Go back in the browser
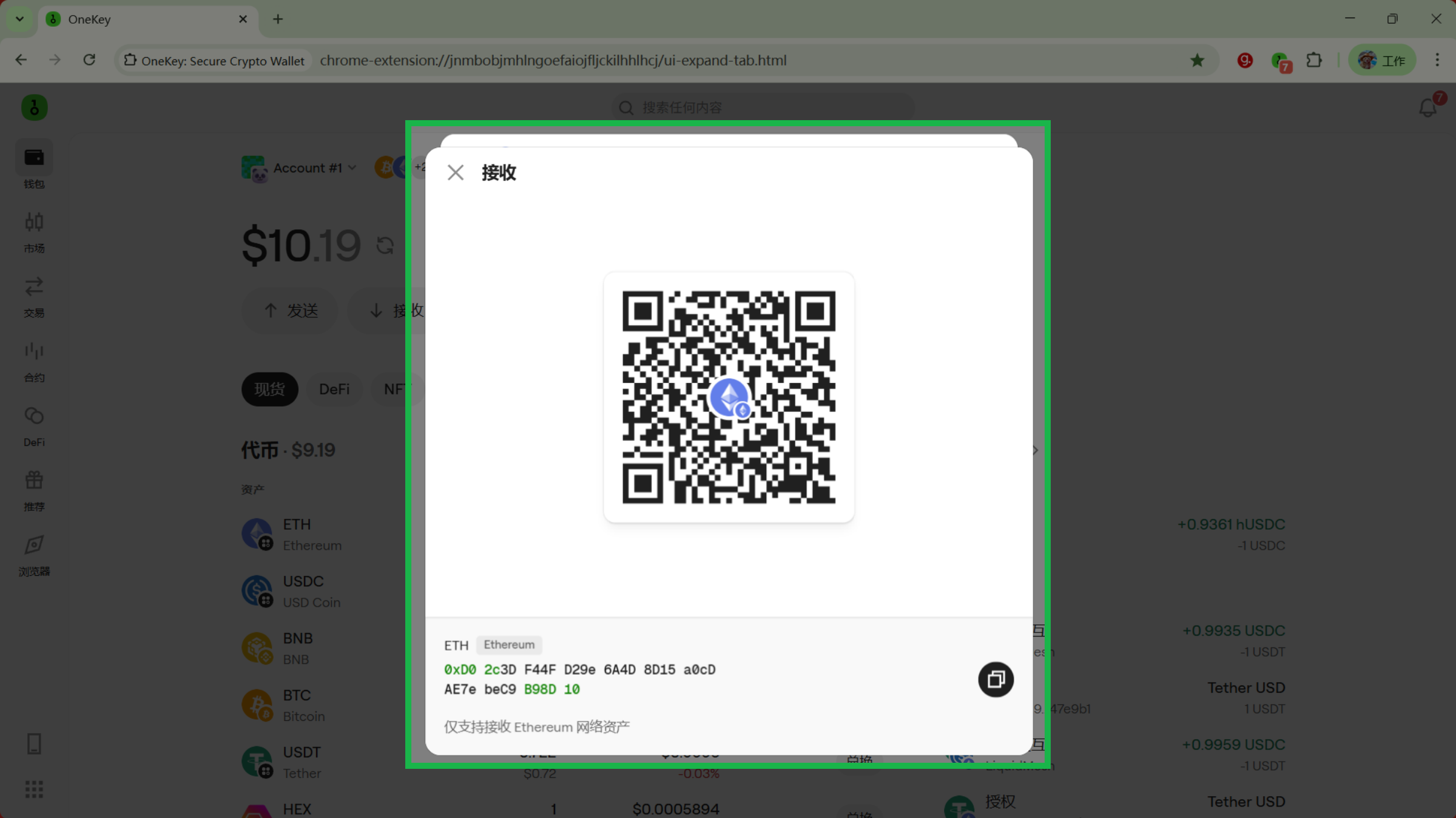Viewport: 1456px width, 818px height. coord(21,60)
